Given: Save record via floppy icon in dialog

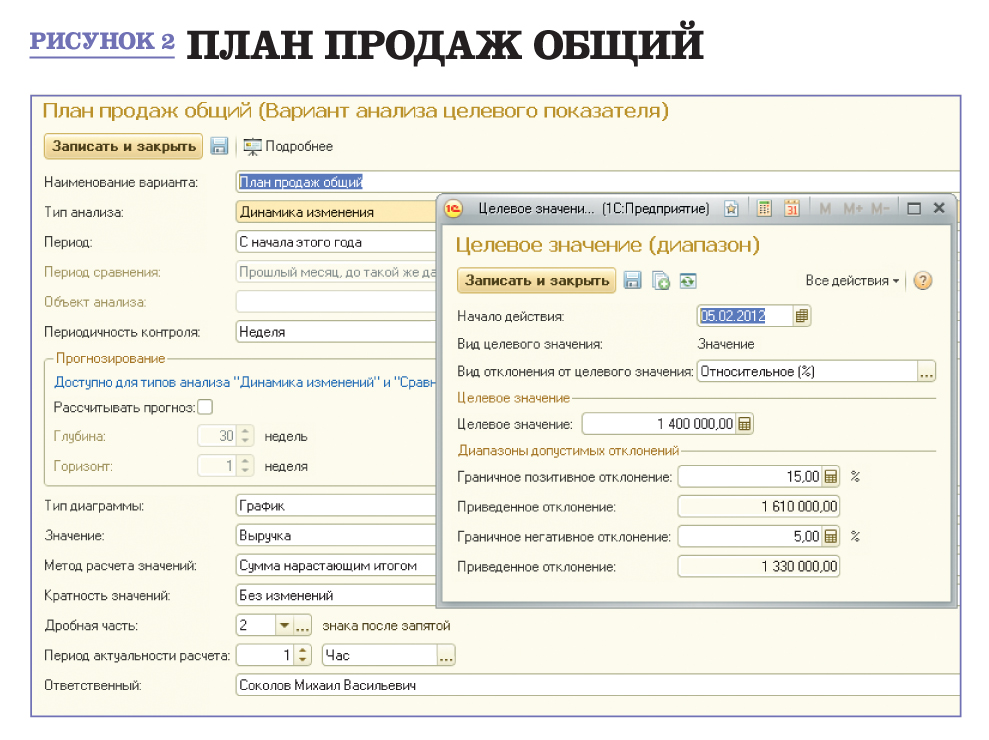Looking at the screenshot, I should click(633, 281).
